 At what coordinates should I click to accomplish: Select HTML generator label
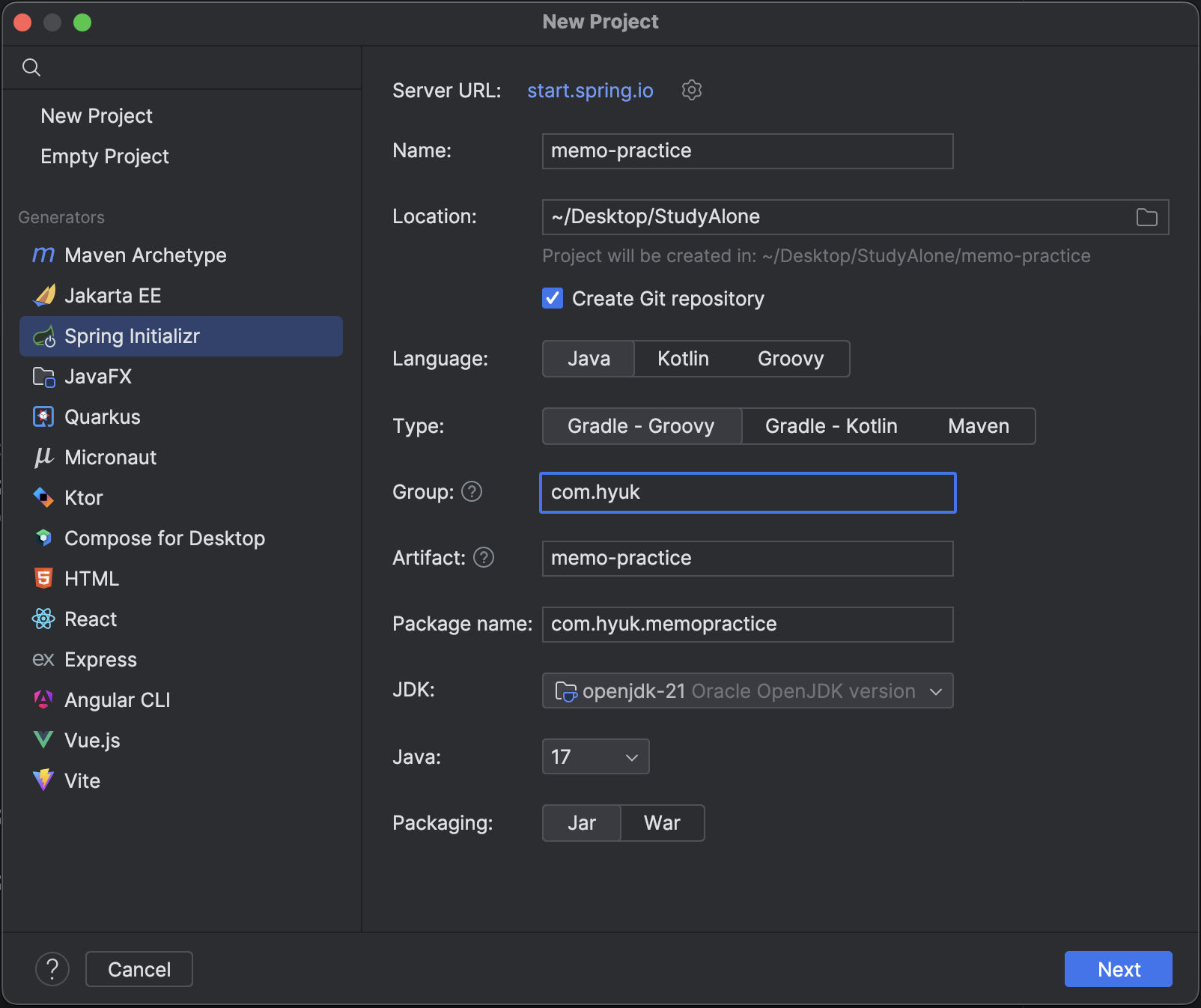pyautogui.click(x=91, y=579)
